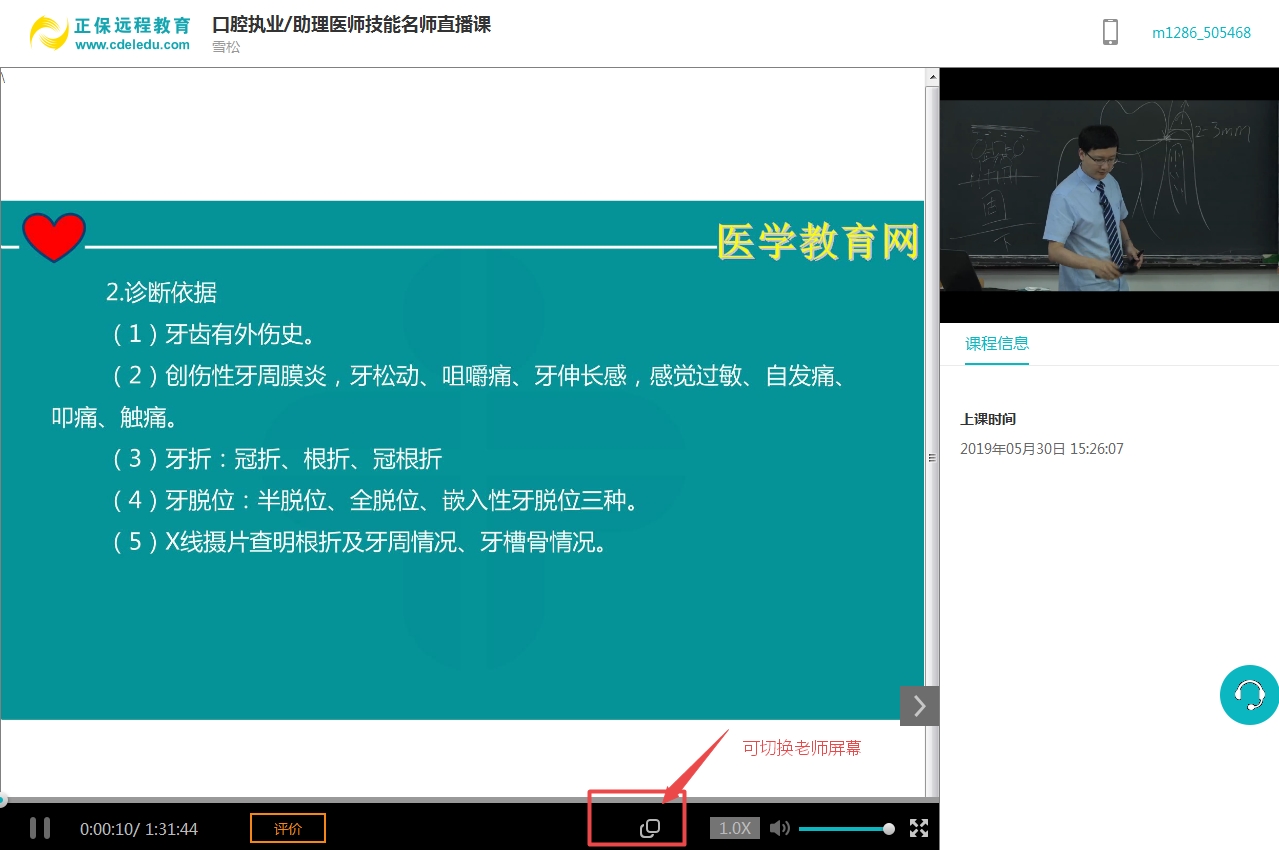Click the course title 口腔执业/助理医师技能名师直播课
Image resolution: width=1279 pixels, height=850 pixels.
coord(351,24)
